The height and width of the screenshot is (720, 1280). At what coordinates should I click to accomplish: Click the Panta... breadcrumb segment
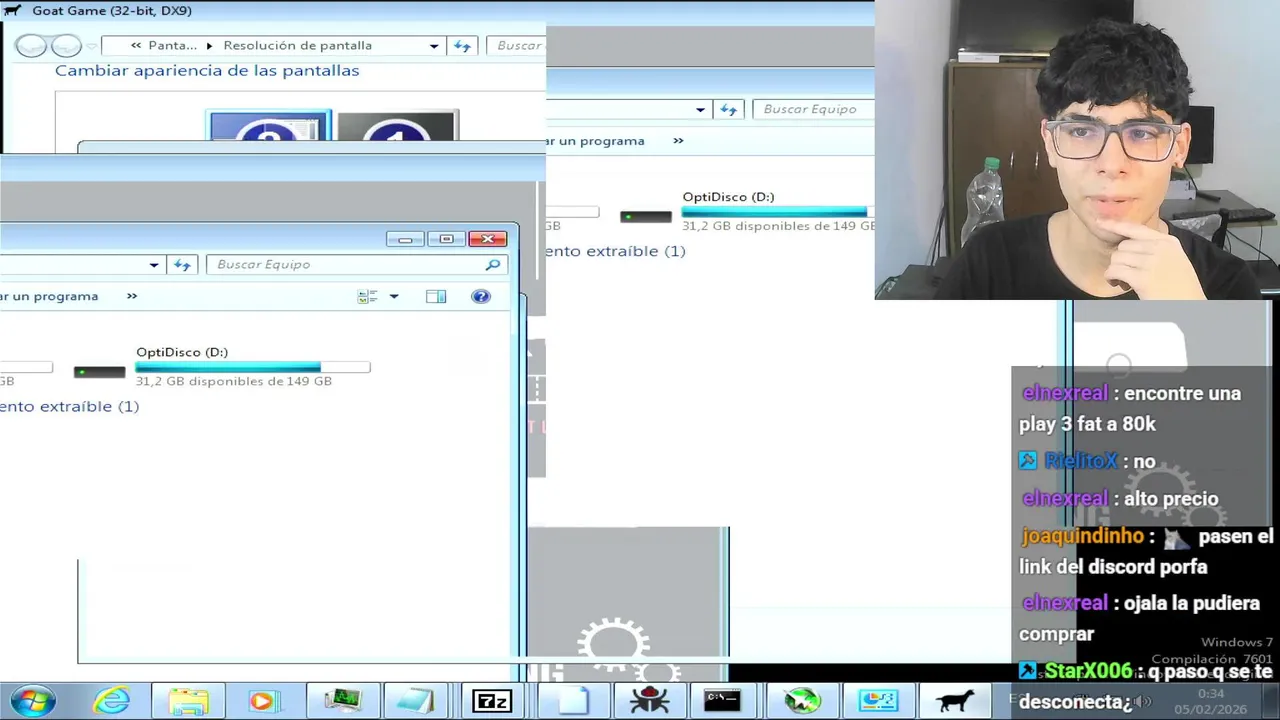pyautogui.click(x=173, y=46)
